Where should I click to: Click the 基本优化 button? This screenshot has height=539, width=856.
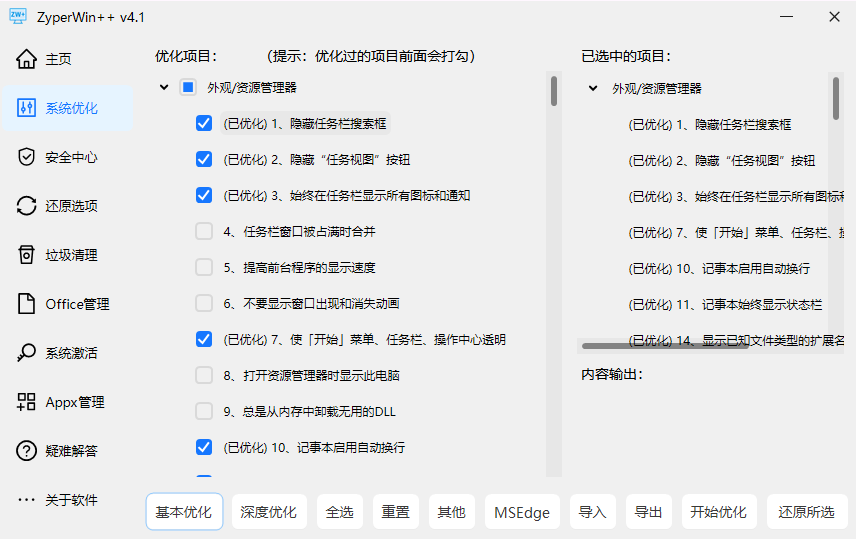184,512
